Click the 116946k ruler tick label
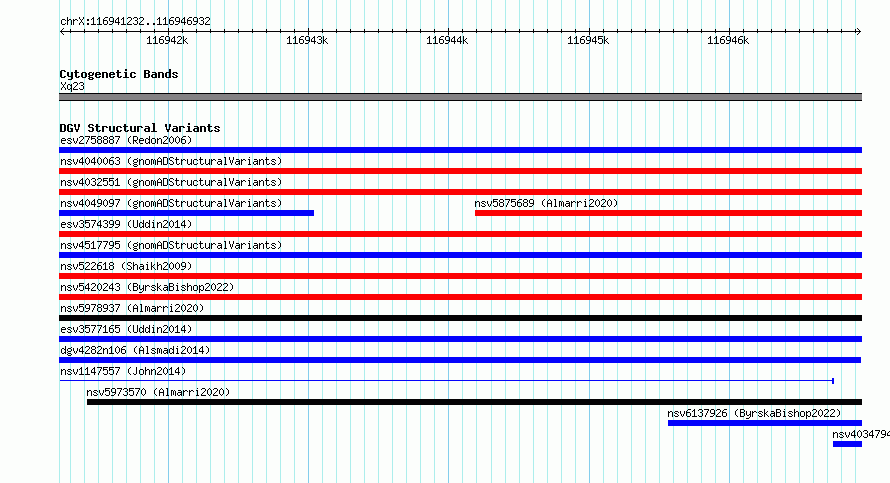Screen dimensions: 890x483 728,40
